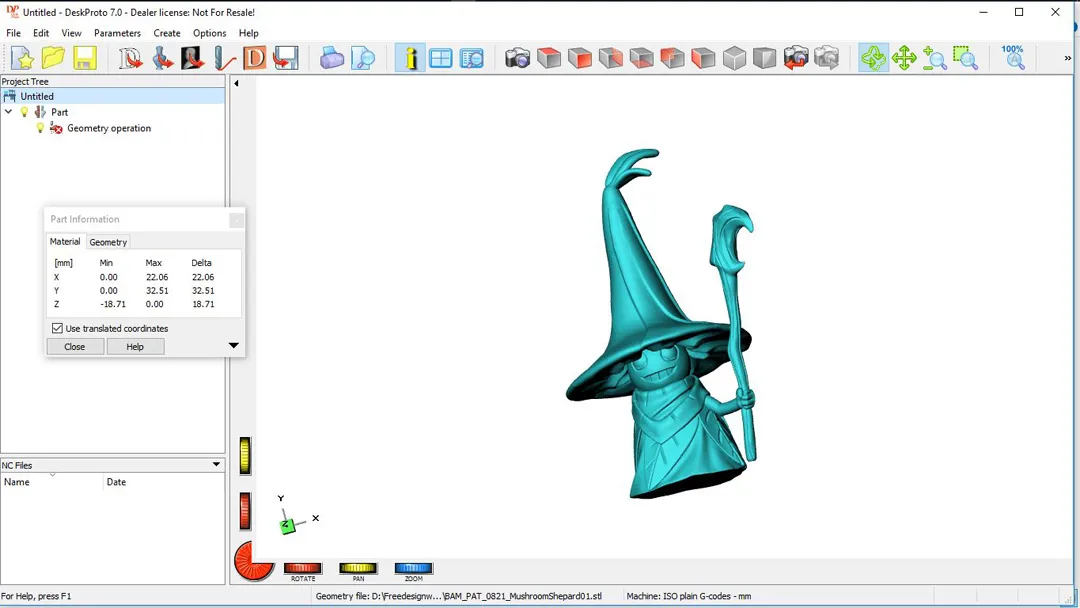Click the green orientation cube near the axes
This screenshot has width=1080, height=608.
click(x=287, y=526)
